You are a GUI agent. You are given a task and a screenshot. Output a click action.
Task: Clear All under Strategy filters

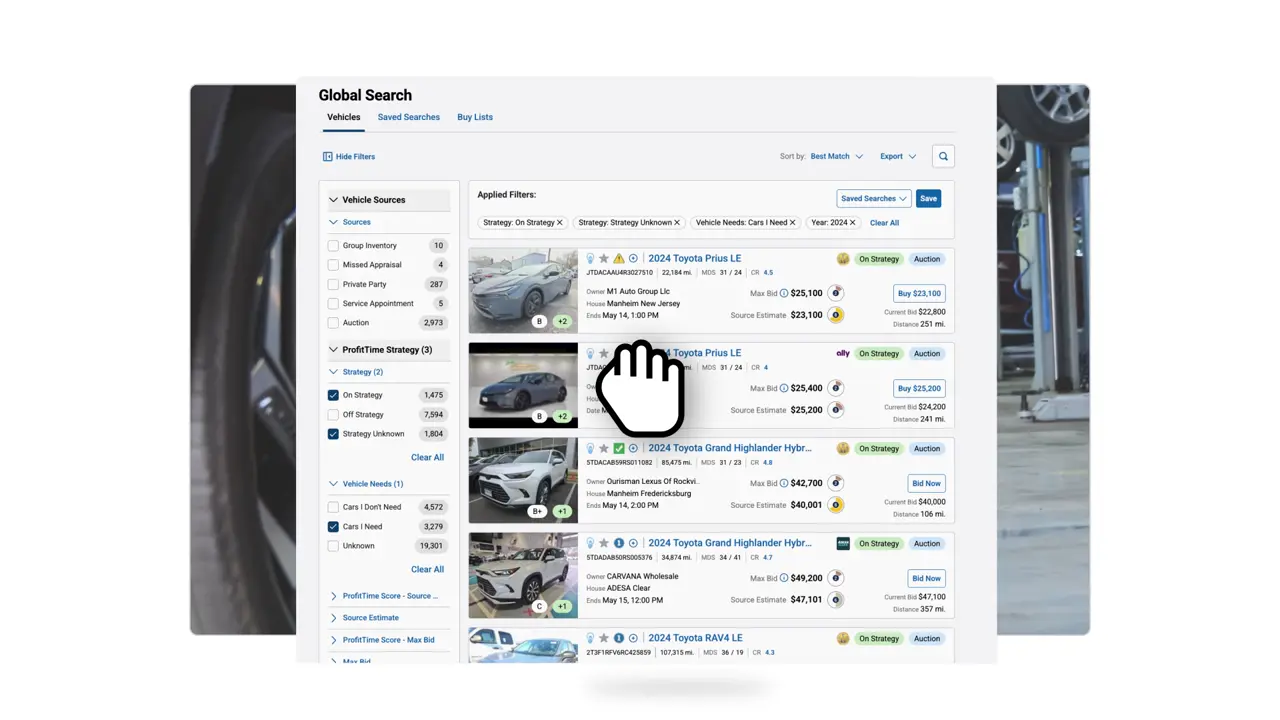427,458
